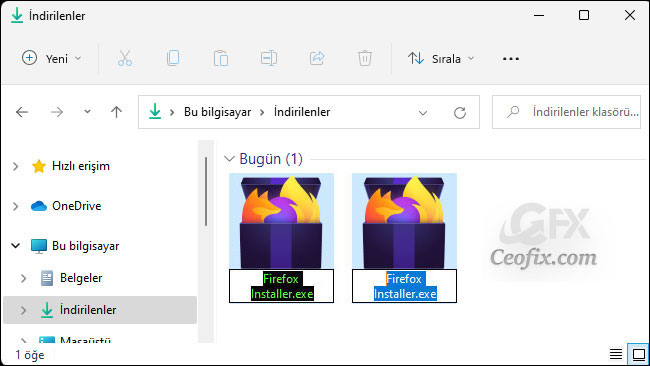Refresh the İndirilenler folder

click(x=460, y=112)
